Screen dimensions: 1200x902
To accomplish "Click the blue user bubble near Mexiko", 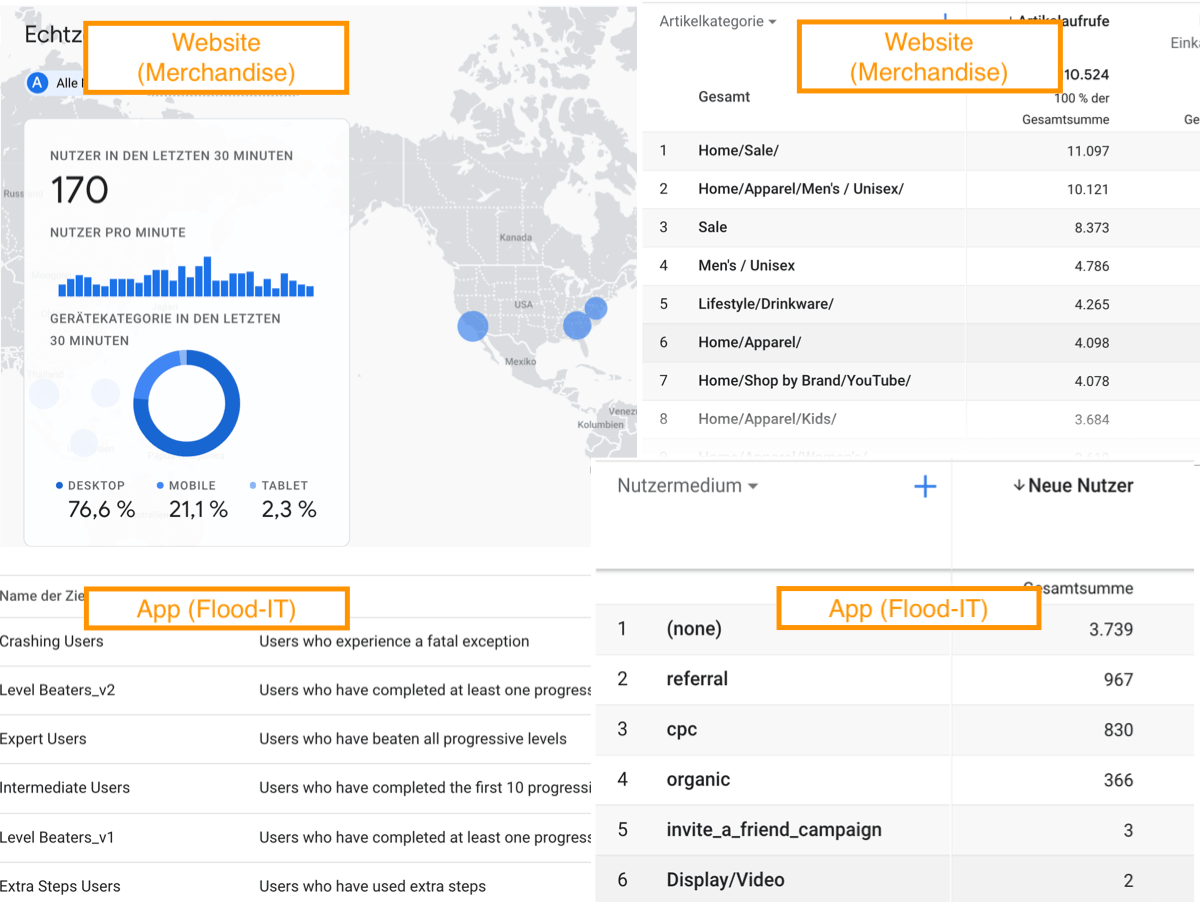I will click(472, 327).
